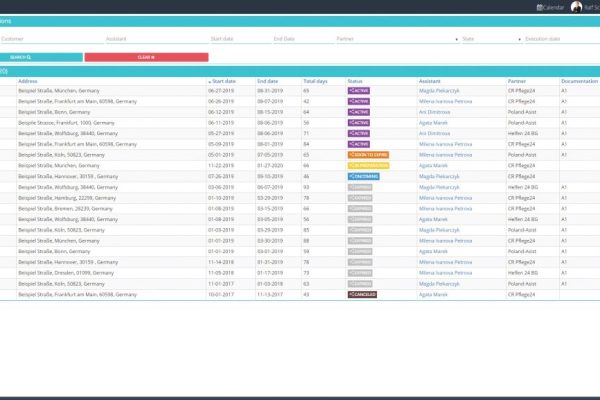
Task: Click ACTIVE badge in 06-11-2019 row
Action: (x=359, y=123)
